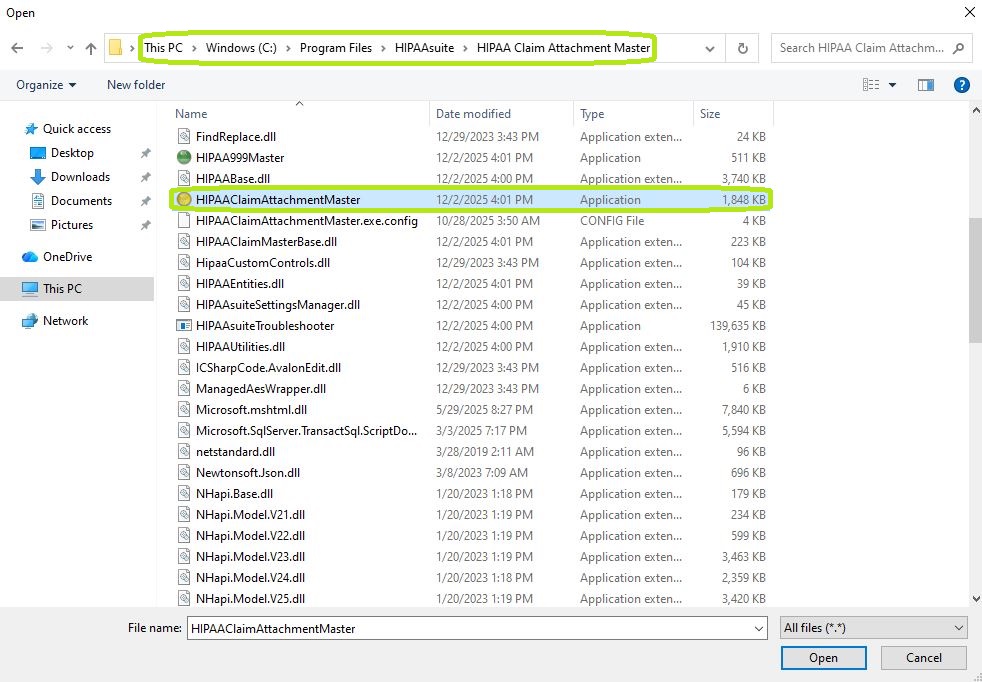The width and height of the screenshot is (982, 682).
Task: Select FindReplace.dll file icon
Action: [x=183, y=137]
